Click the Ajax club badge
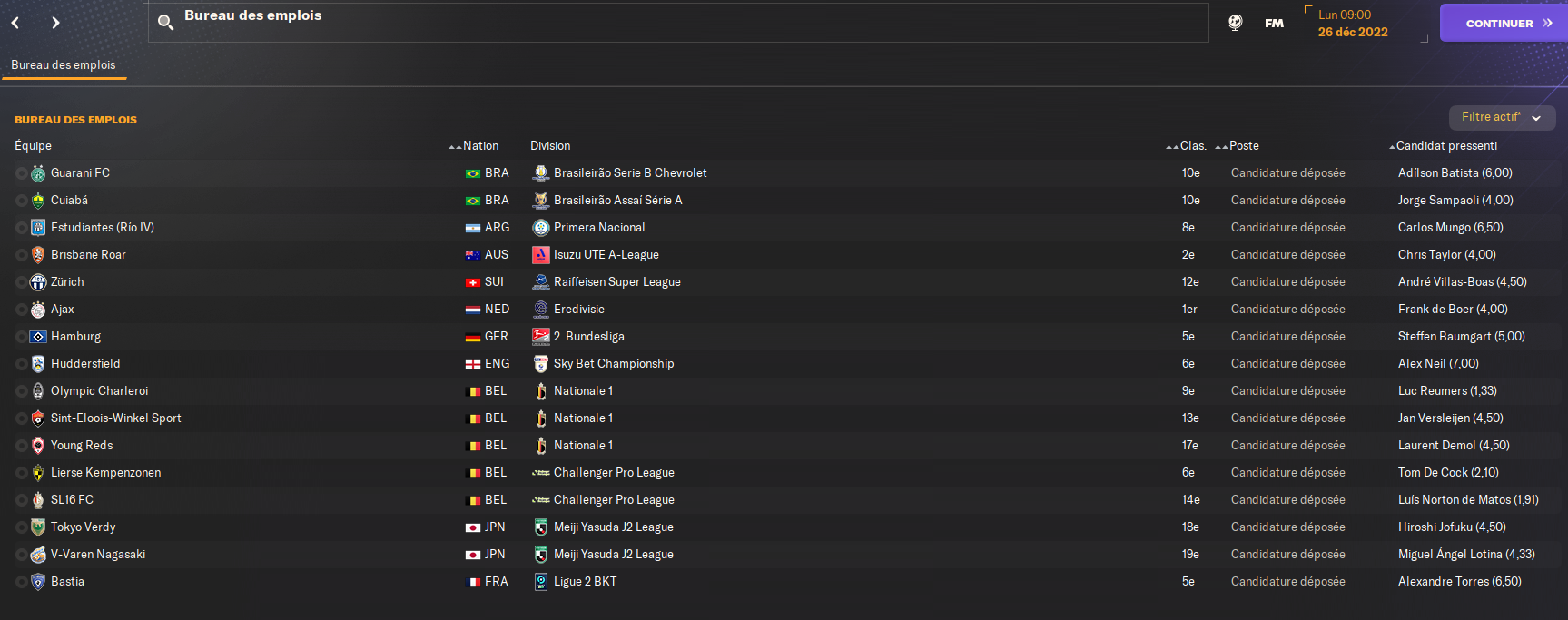Image resolution: width=1568 pixels, height=620 pixels. 38,310
